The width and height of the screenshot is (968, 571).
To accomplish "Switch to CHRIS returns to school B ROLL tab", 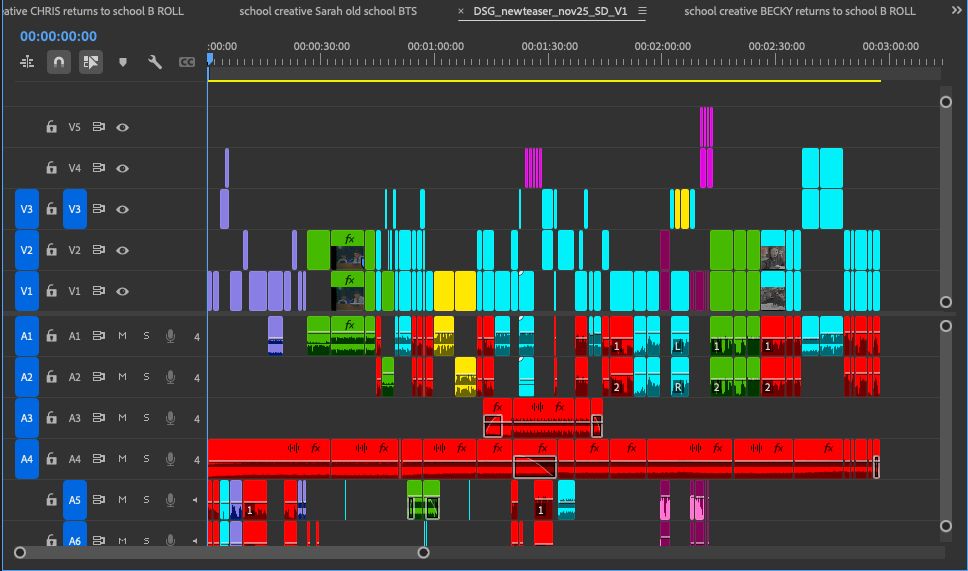I will click(x=93, y=11).
